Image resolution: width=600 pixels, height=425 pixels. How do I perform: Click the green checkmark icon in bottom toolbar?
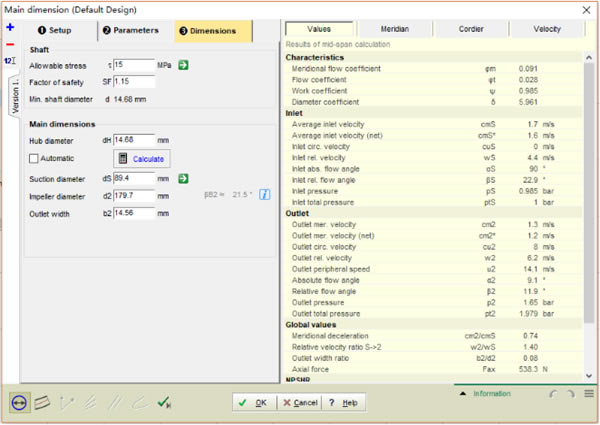pyautogui.click(x=164, y=402)
